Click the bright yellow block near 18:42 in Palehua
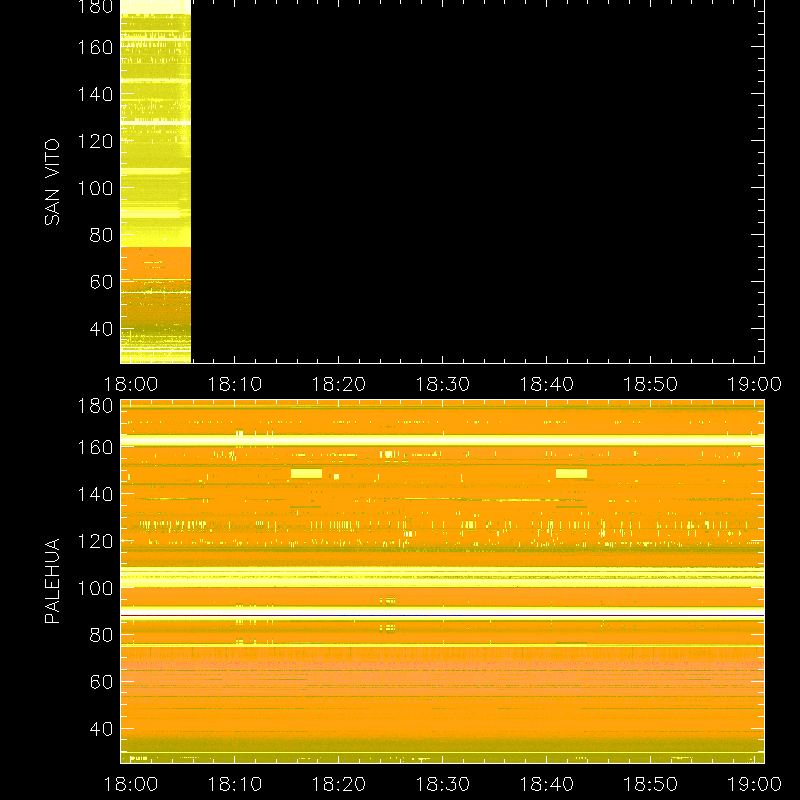This screenshot has height=800, width=800. coord(571,473)
